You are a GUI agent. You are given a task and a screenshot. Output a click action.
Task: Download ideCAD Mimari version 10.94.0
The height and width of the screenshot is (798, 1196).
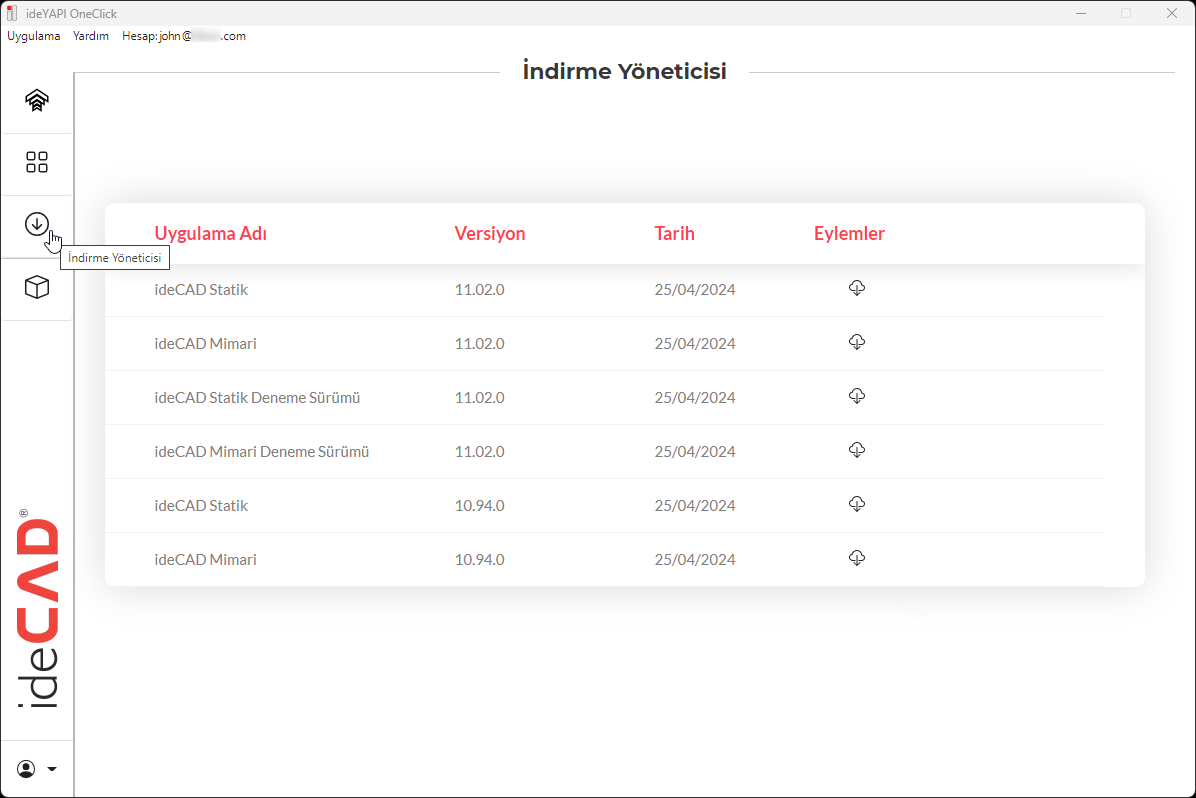[856, 559]
